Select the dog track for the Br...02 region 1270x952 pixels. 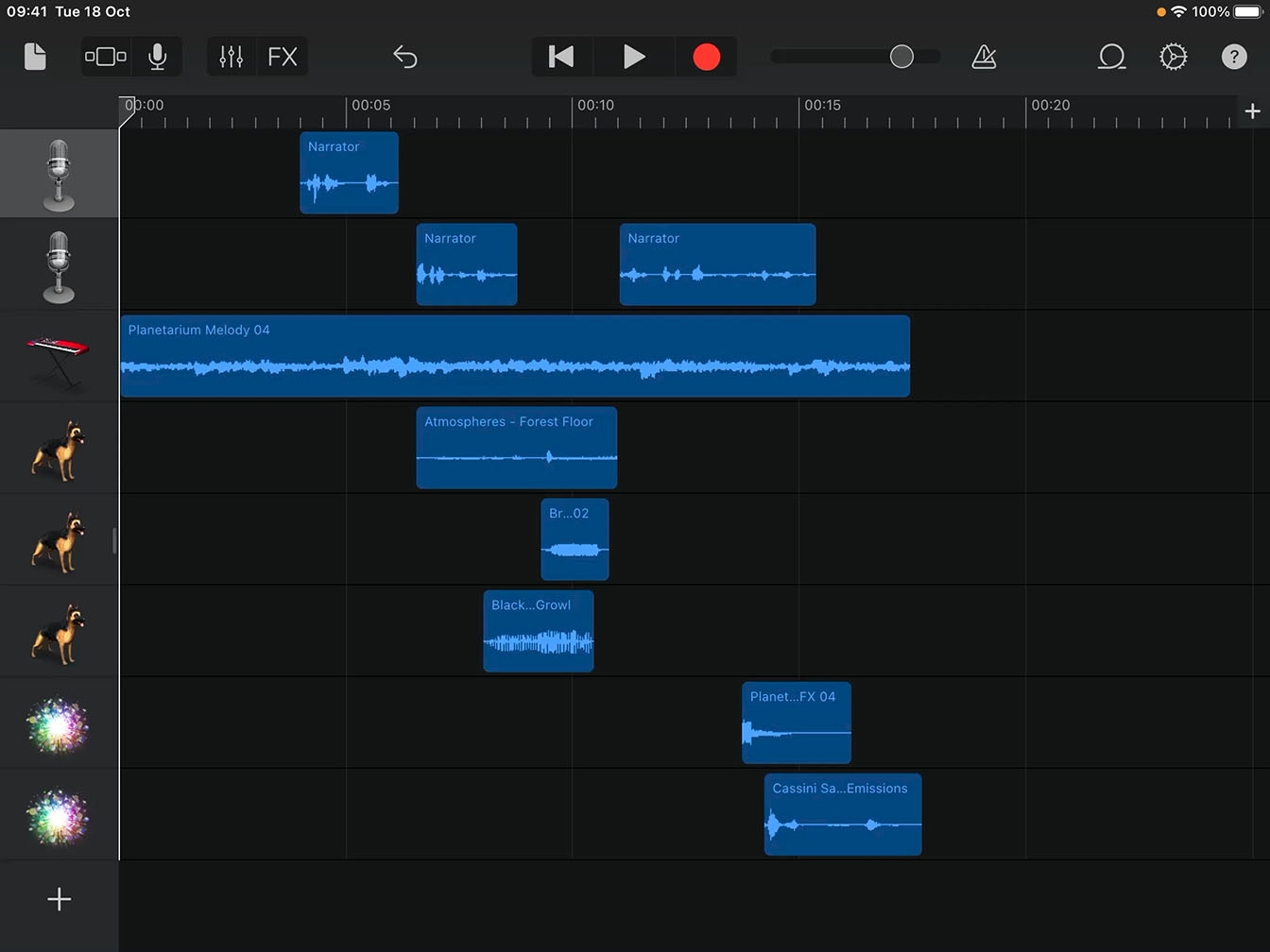pos(59,541)
